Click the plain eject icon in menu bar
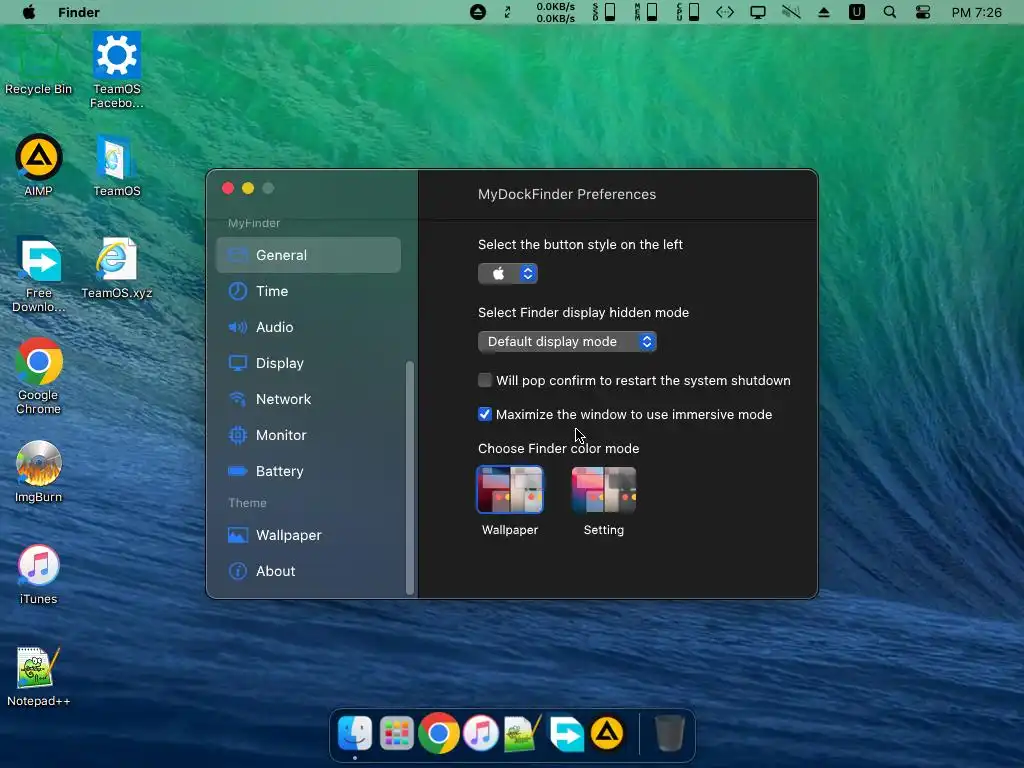 pos(824,12)
